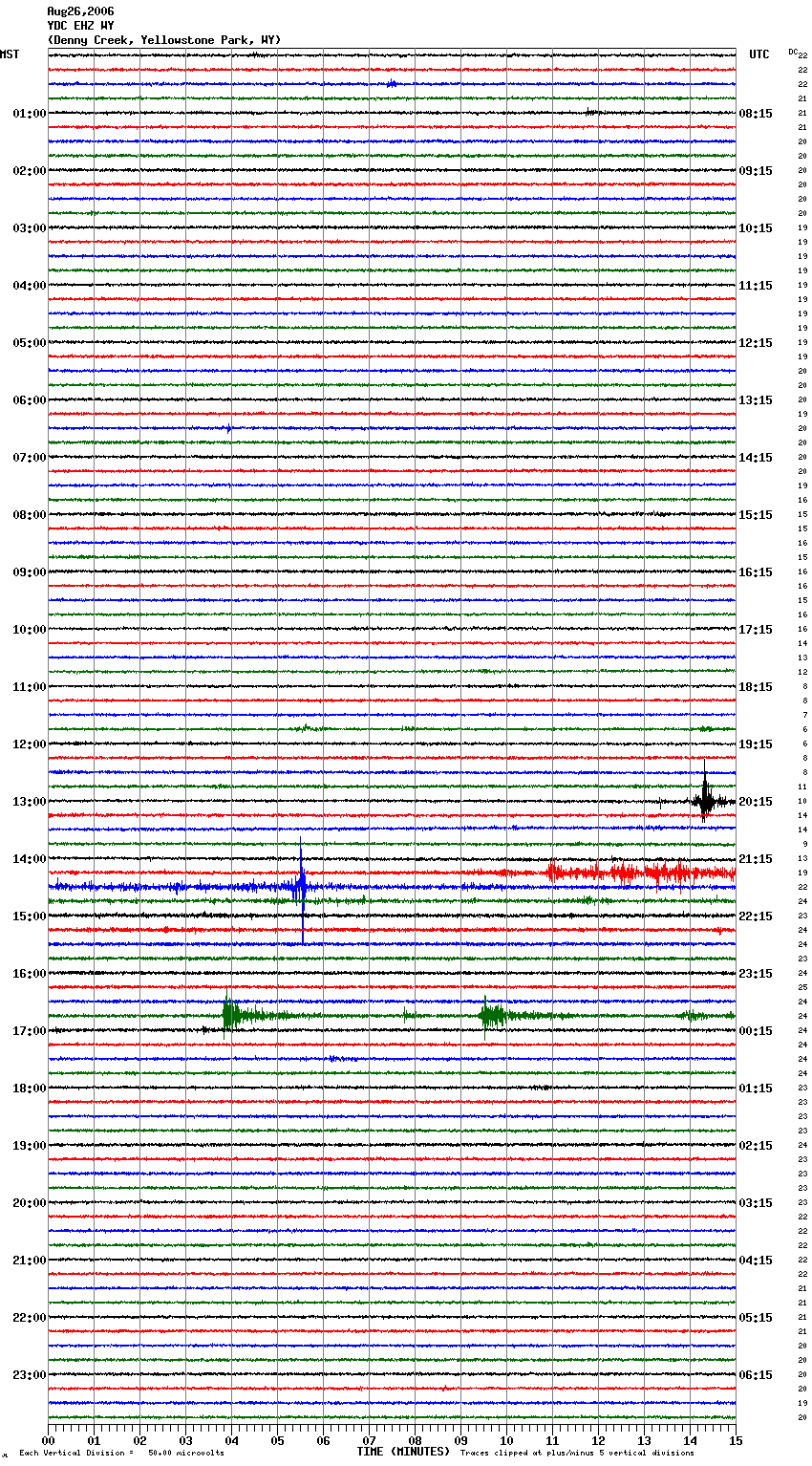812x1466 pixels.
Task: Select the 09:00 MST time label
Action: (30, 572)
